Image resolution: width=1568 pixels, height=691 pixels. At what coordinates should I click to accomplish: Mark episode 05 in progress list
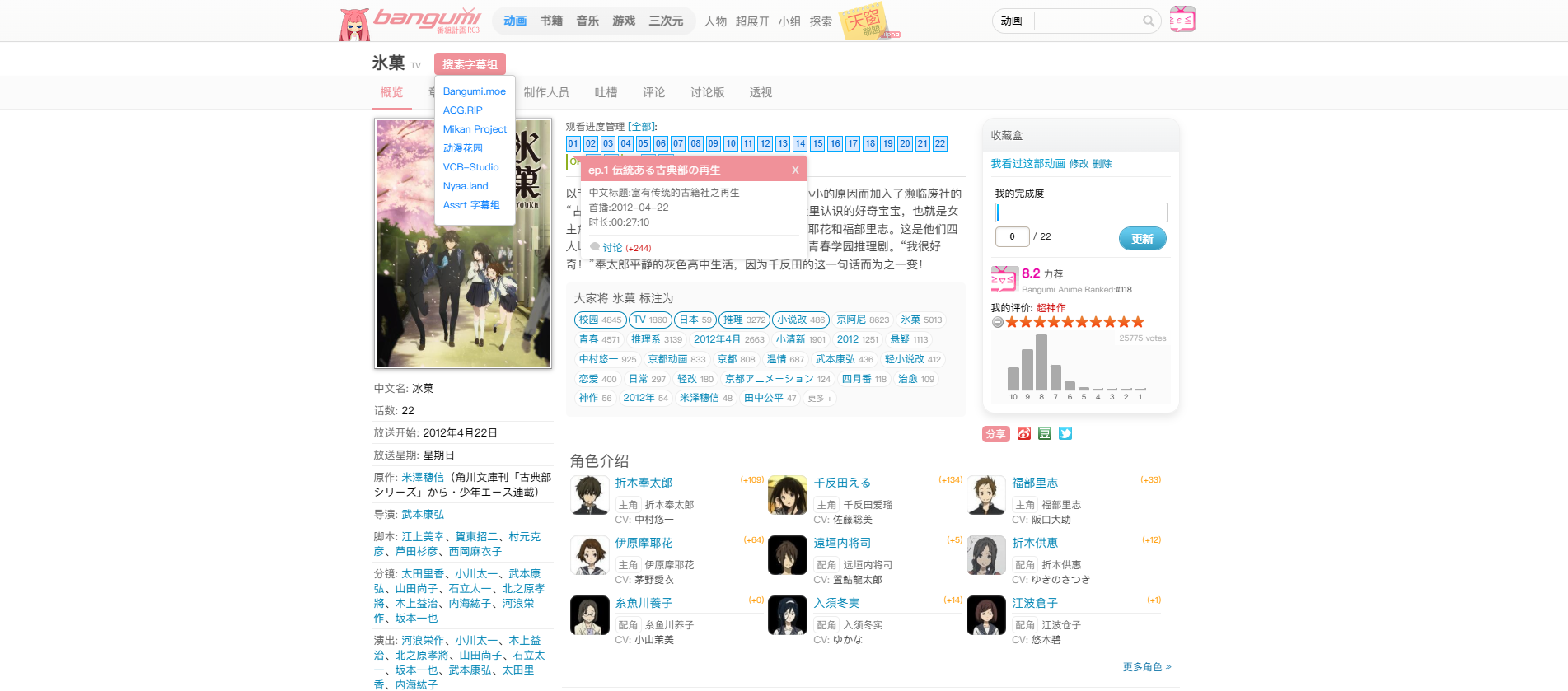643,143
